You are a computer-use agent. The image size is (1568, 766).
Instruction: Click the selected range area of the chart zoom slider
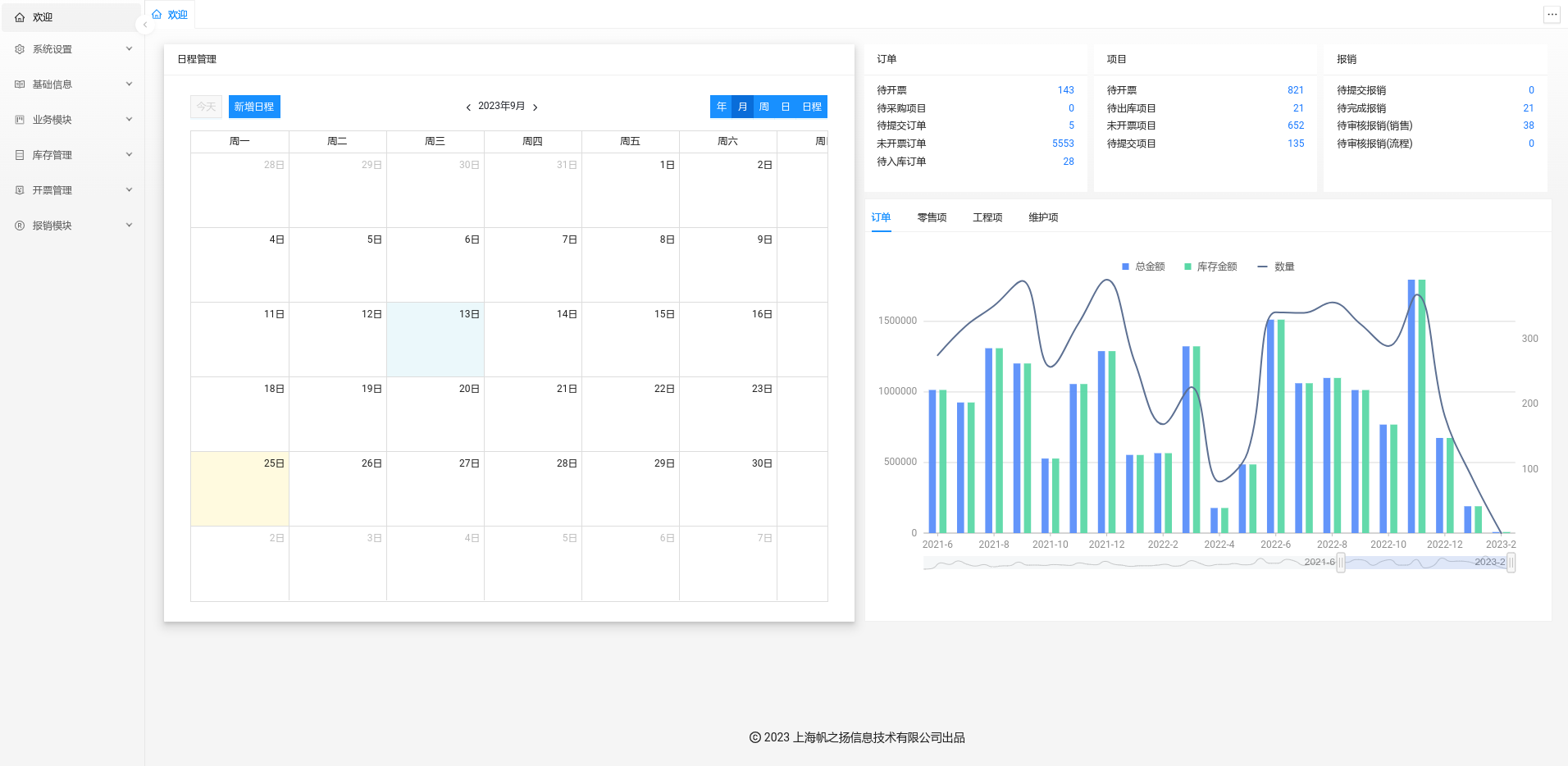1425,563
